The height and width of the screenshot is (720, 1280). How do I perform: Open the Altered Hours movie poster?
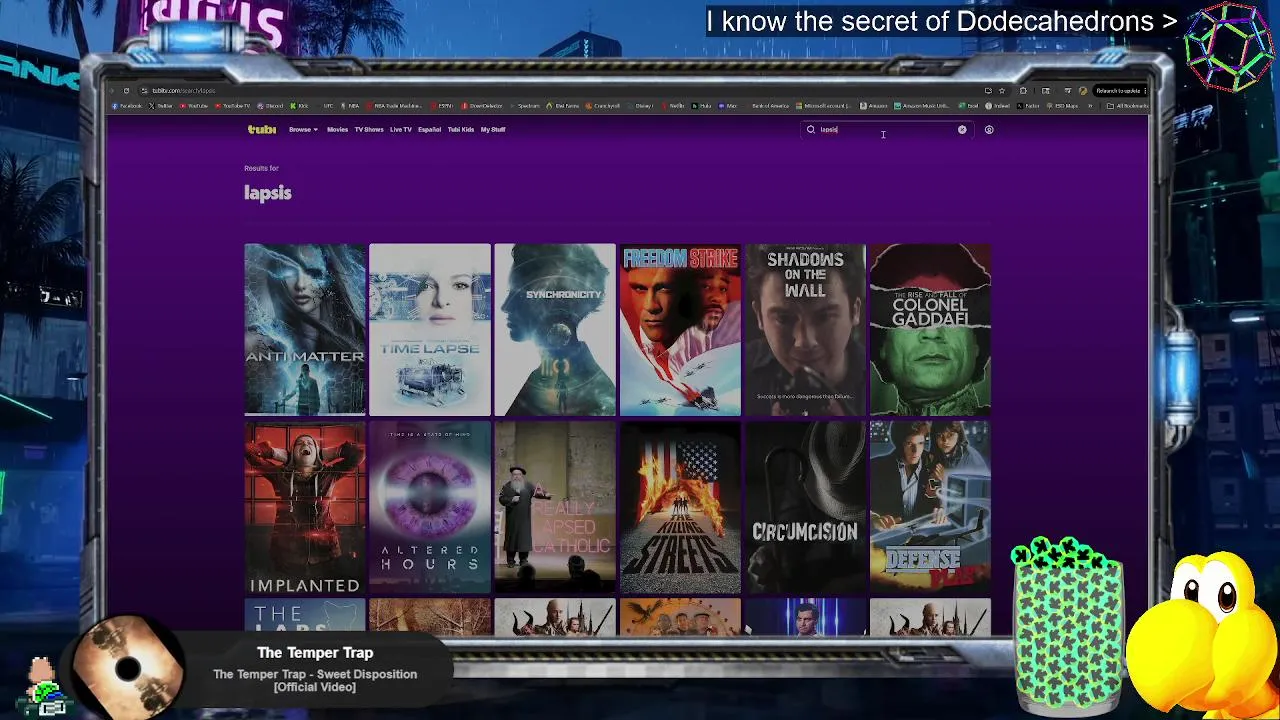pos(430,507)
